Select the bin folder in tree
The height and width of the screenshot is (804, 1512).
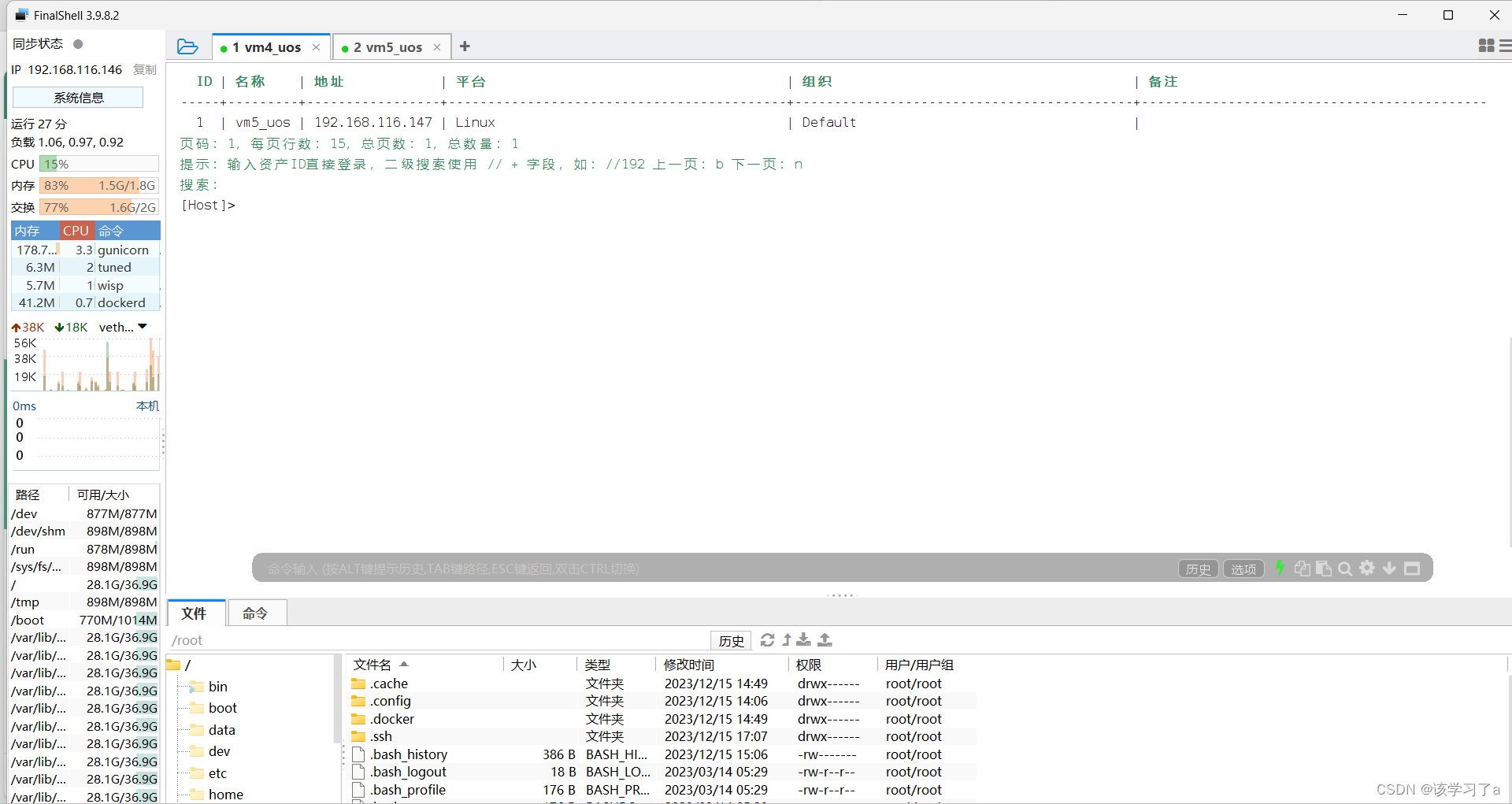point(209,687)
